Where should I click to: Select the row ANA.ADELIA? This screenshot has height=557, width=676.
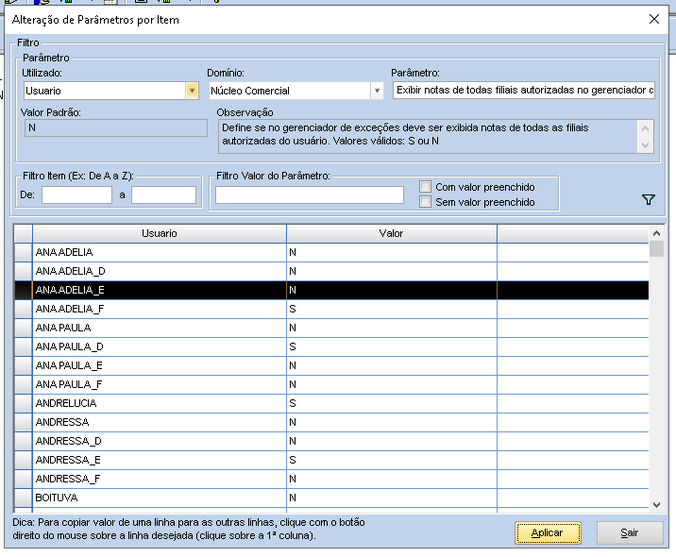[331, 252]
